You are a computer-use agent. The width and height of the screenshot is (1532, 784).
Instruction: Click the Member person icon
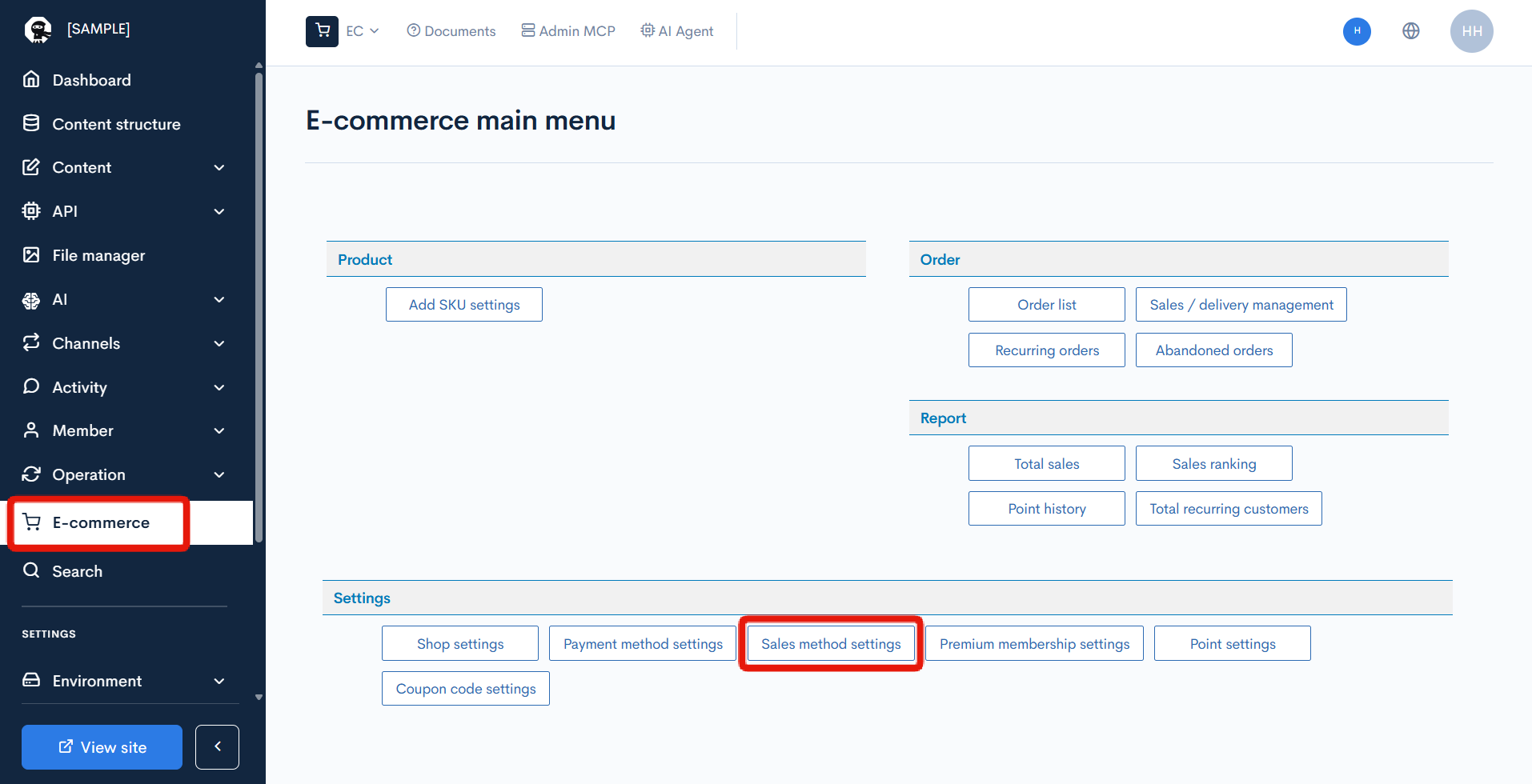pyautogui.click(x=31, y=430)
